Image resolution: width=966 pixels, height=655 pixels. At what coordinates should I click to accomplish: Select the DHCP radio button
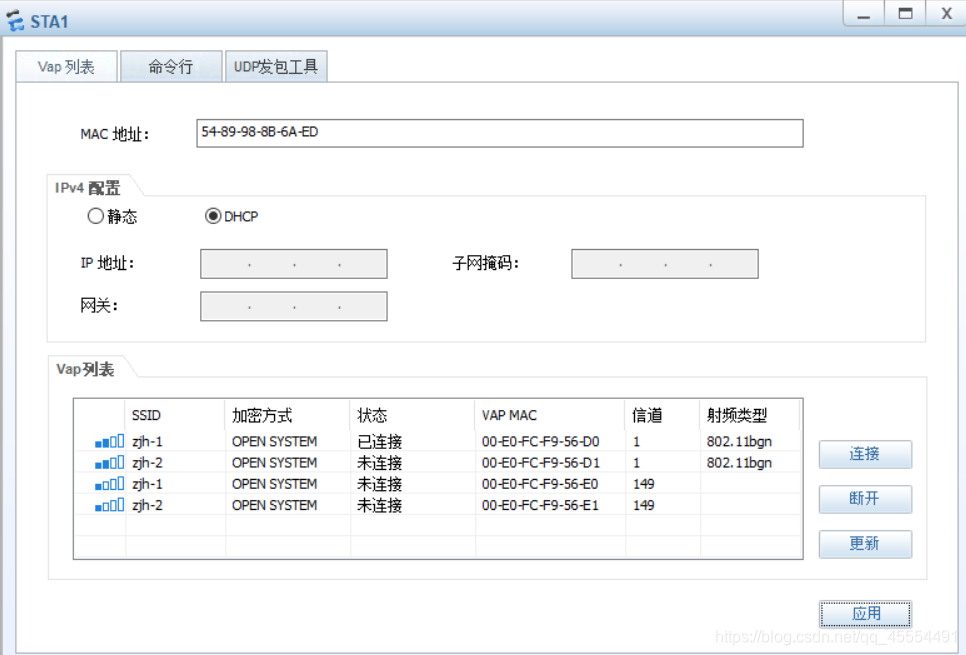pyautogui.click(x=213, y=216)
